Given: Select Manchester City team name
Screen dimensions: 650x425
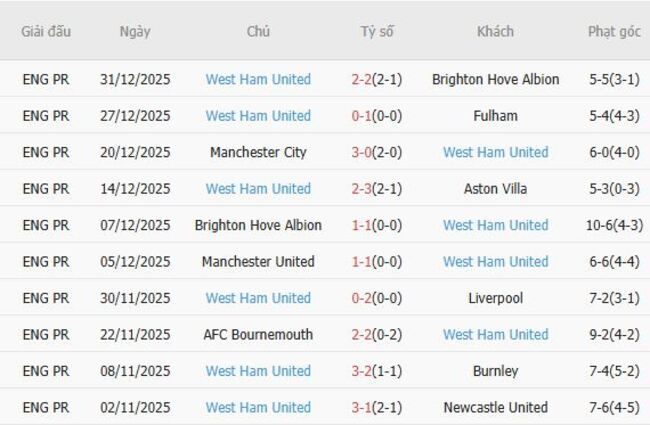Looking at the screenshot, I should [x=258, y=152].
